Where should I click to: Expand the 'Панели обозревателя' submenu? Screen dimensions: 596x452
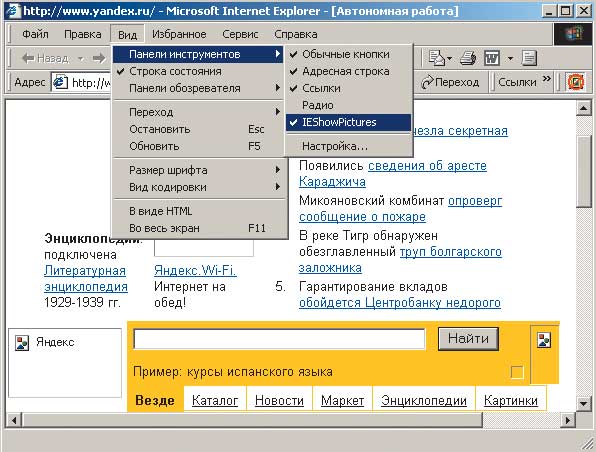[198, 88]
